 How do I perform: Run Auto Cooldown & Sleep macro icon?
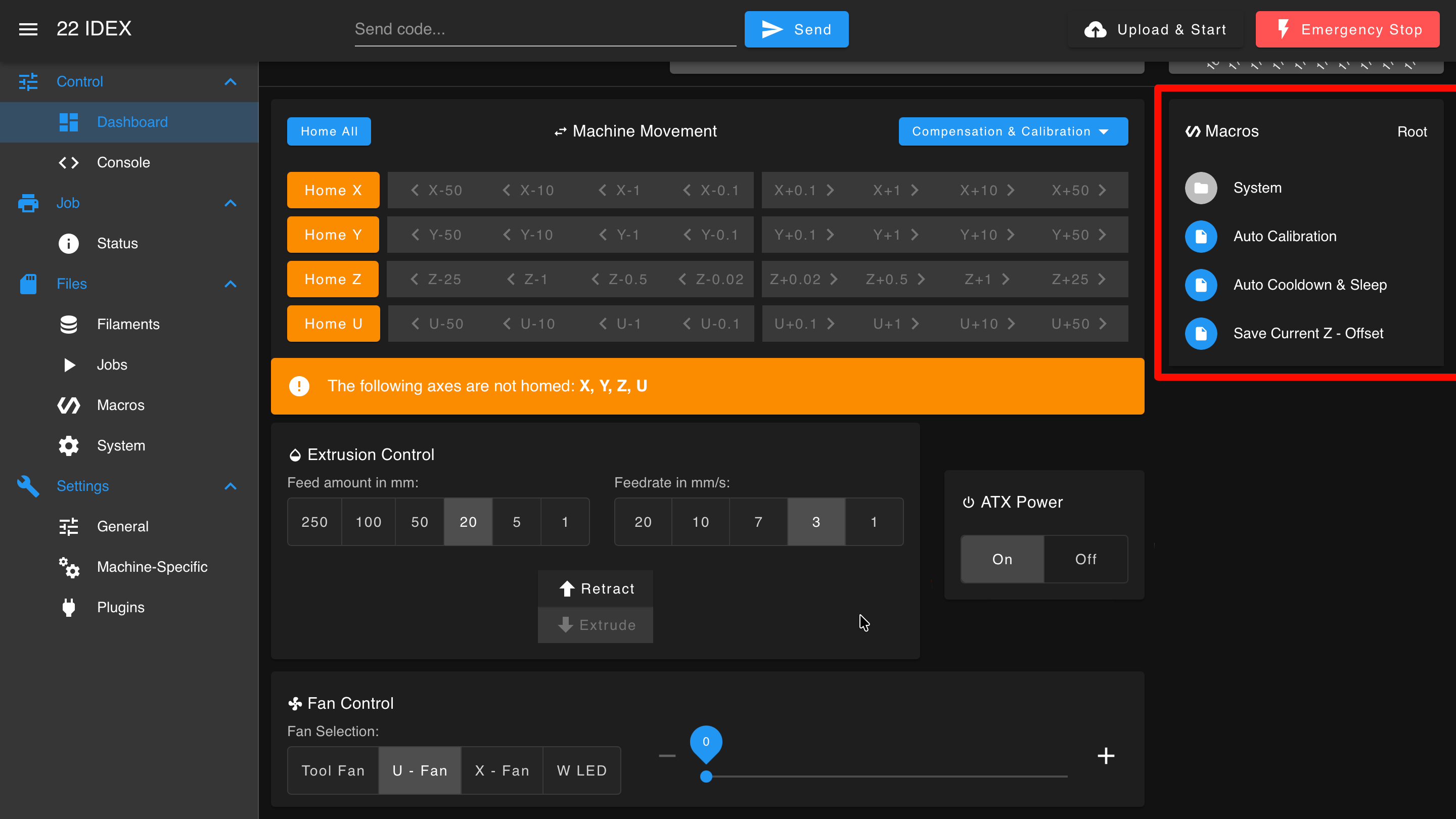point(1201,285)
